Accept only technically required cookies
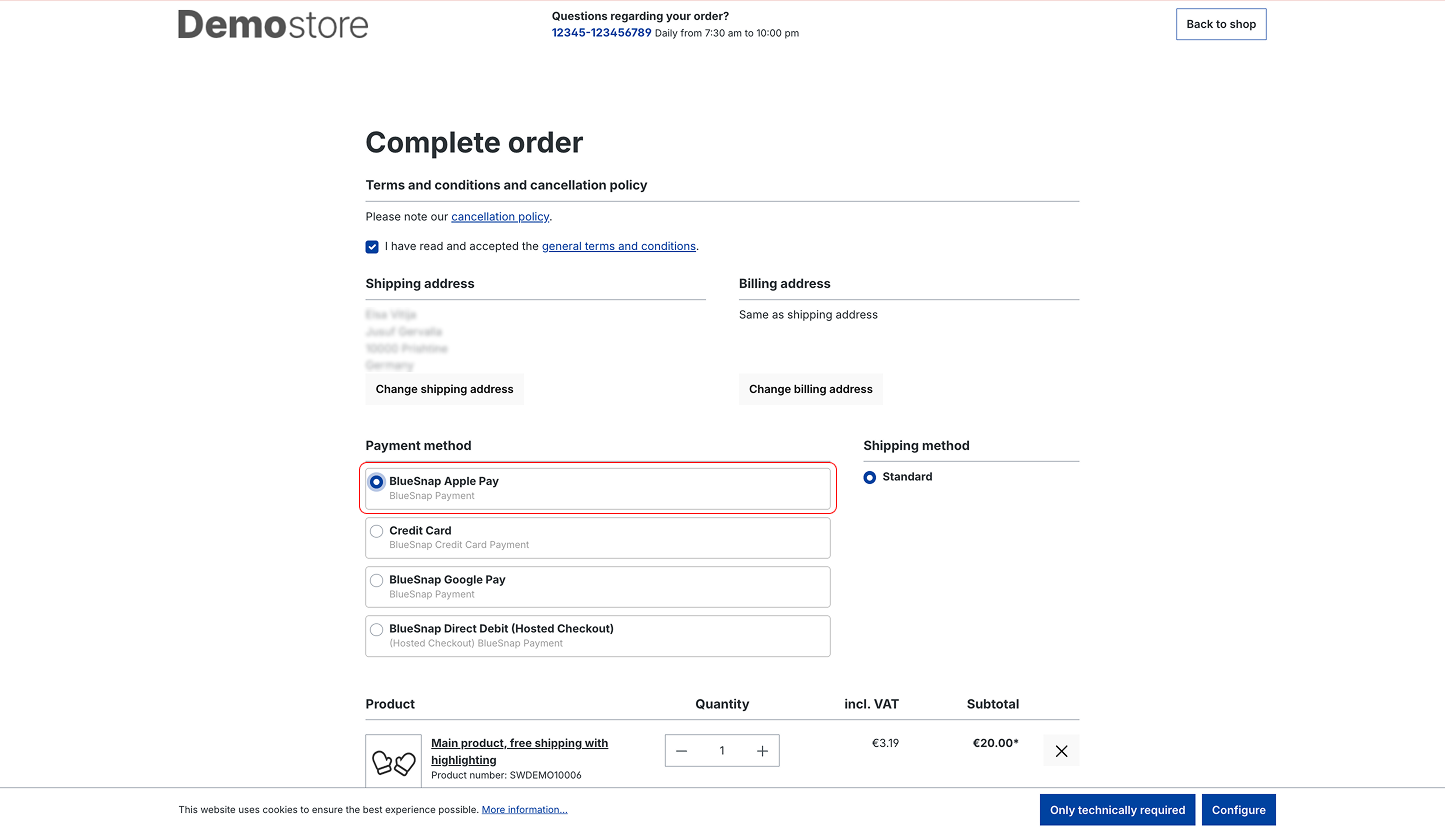This screenshot has height=832, width=1445. click(1117, 810)
